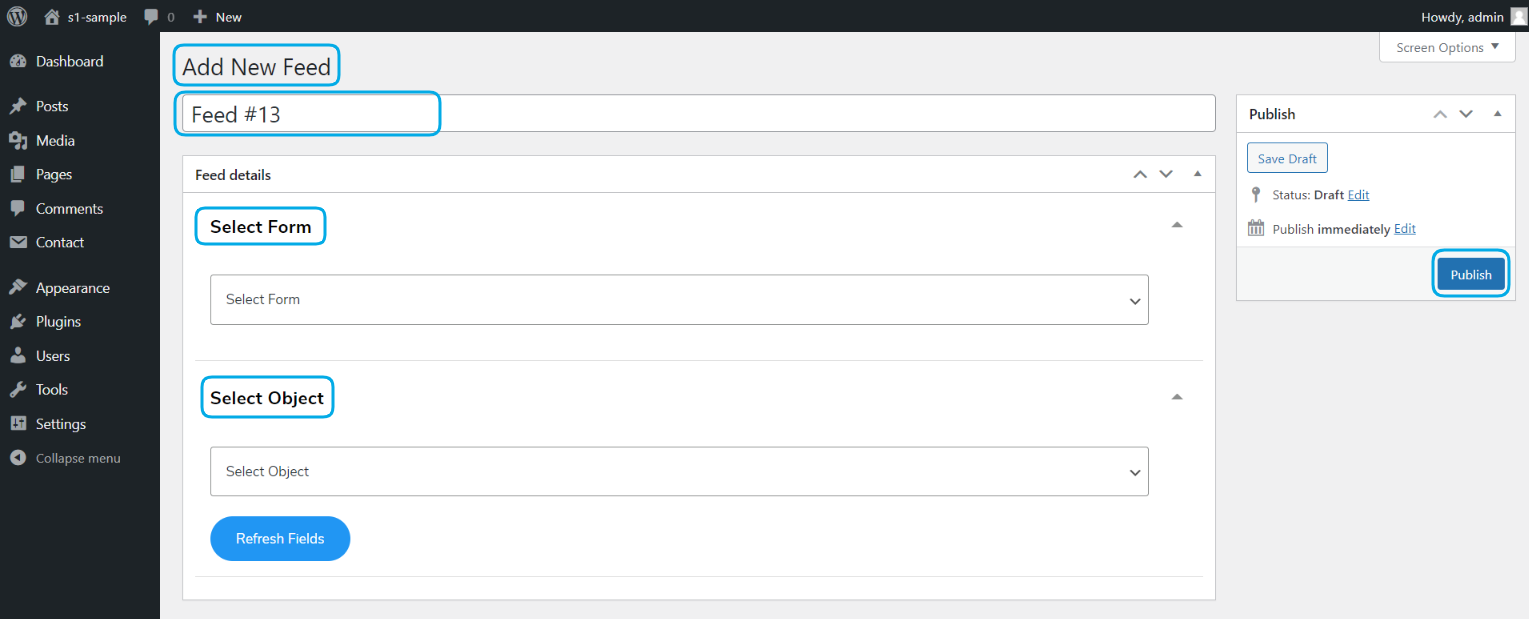Open the s1-sample site home icon
The height and width of the screenshot is (619, 1529).
52,17
